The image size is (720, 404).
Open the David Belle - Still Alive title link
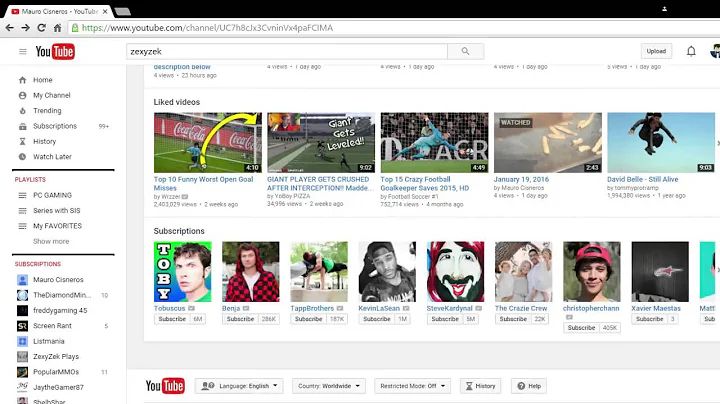pyautogui.click(x=642, y=180)
